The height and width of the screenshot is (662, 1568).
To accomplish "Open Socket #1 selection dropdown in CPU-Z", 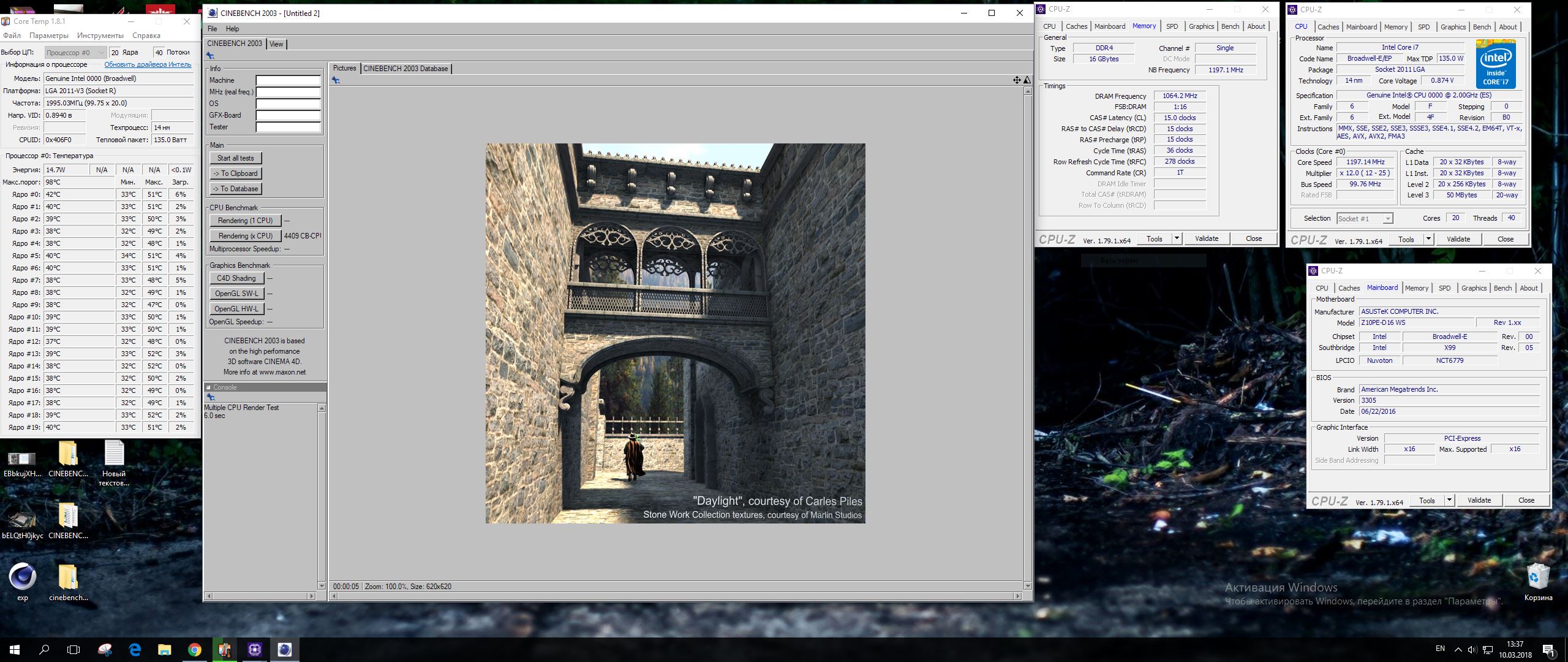I will 1365,218.
